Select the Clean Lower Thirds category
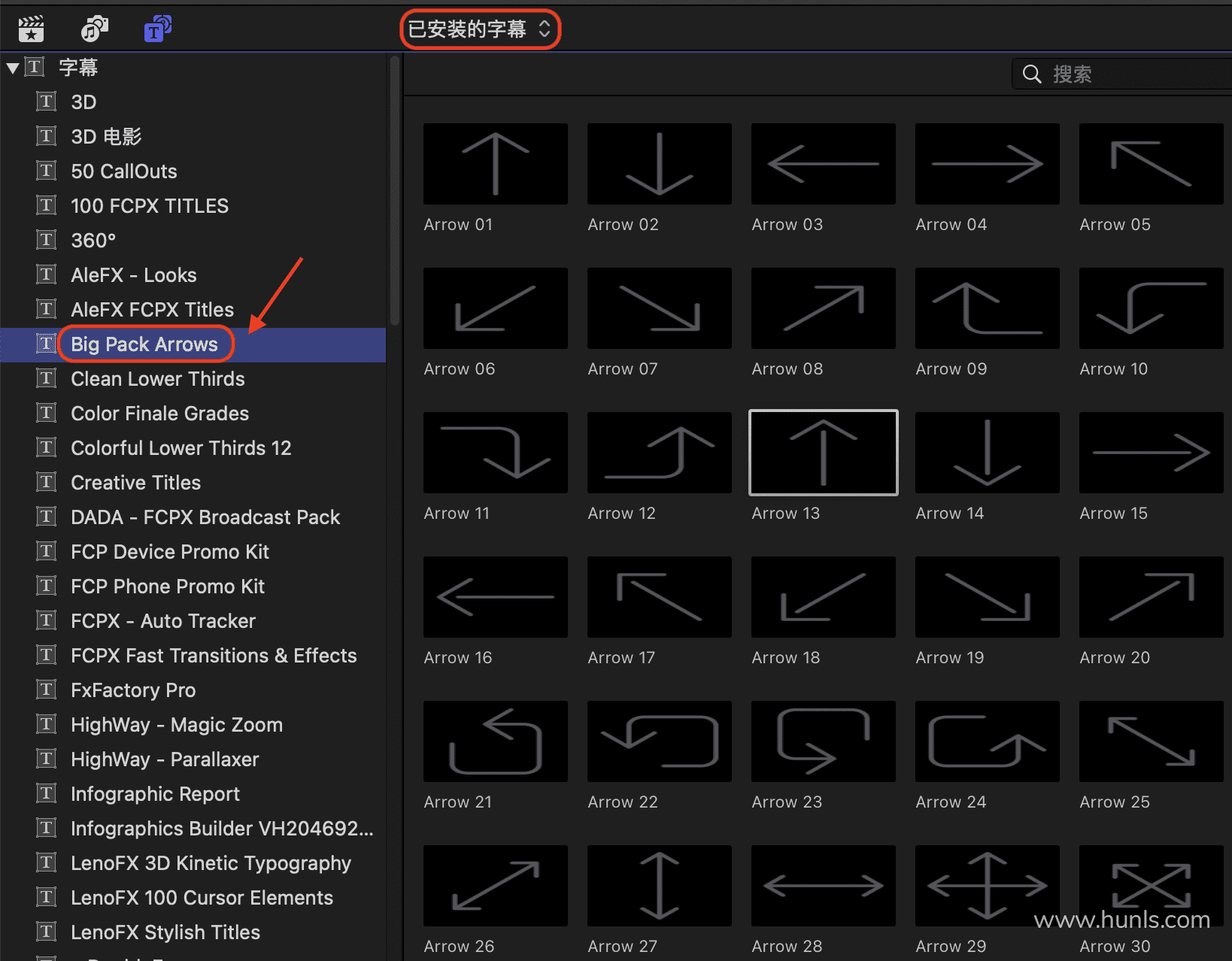The image size is (1232, 961). tap(157, 379)
